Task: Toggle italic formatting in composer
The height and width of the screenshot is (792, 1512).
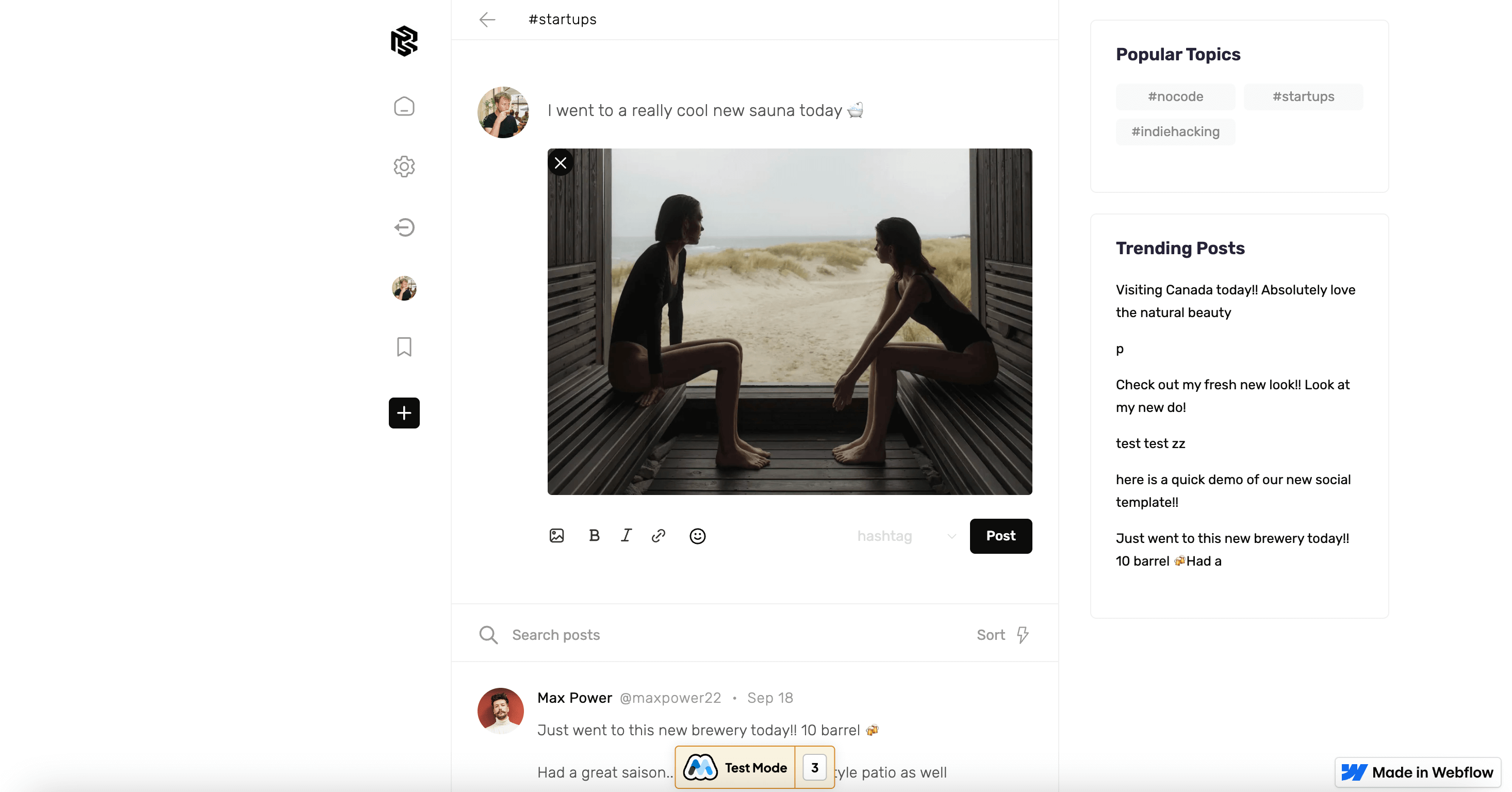Action: coord(626,536)
